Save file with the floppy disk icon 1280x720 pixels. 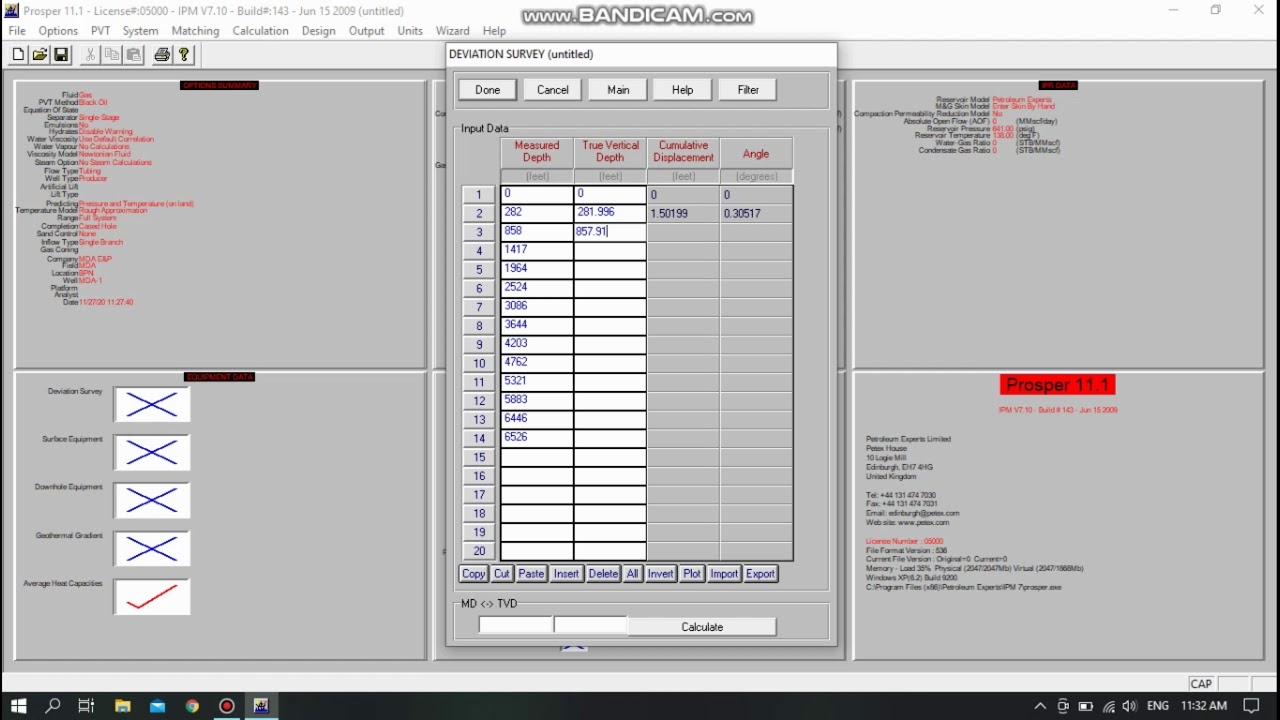60,55
